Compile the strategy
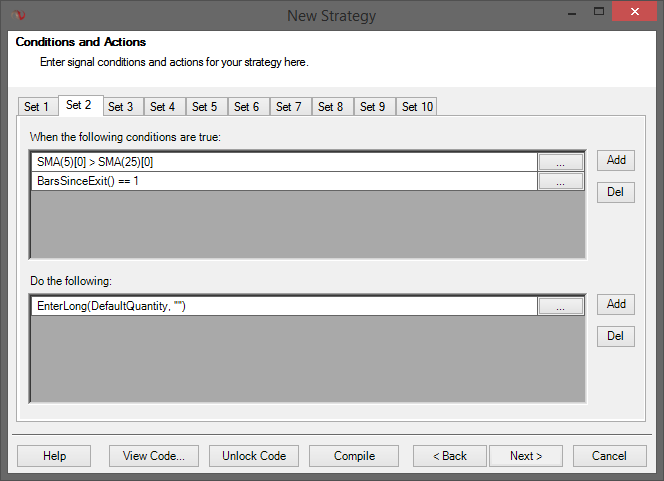664x481 pixels. (354, 456)
